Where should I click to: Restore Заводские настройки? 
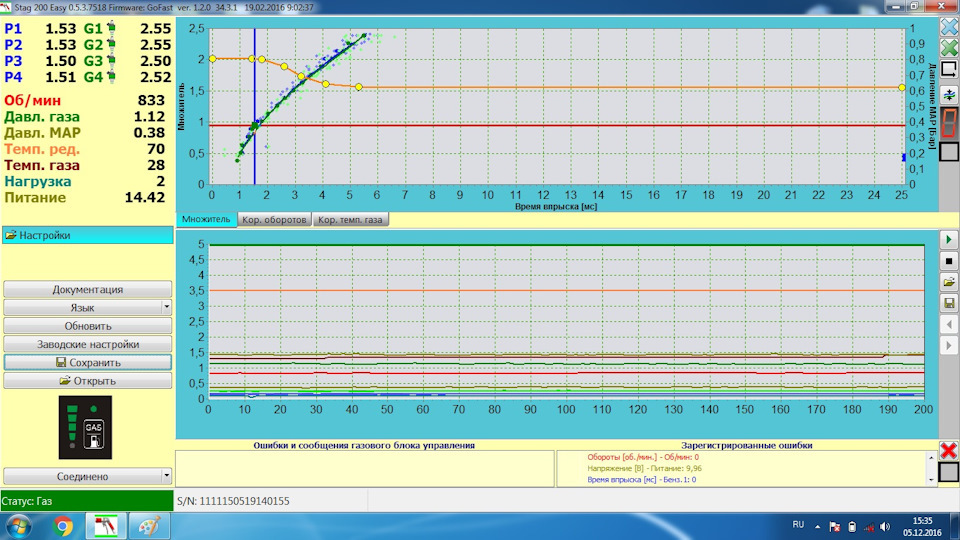pyautogui.click(x=88, y=344)
